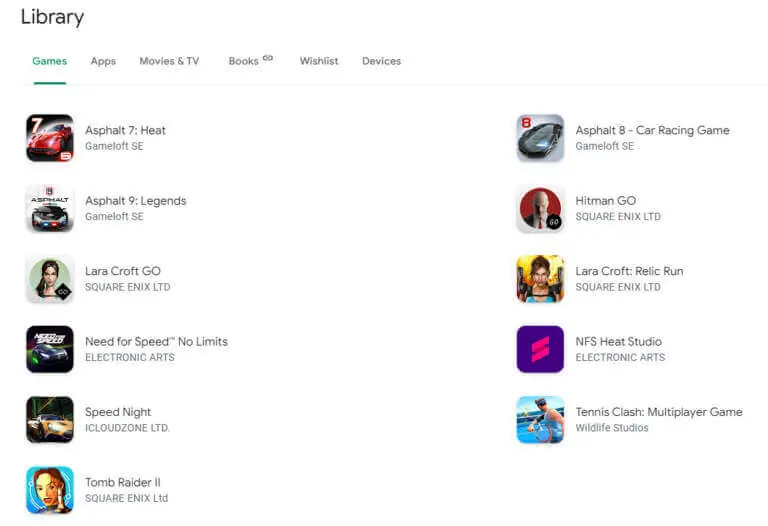This screenshot has width=768, height=526.
Task: Click the ICLOUDZONE LTD. developer name
Action: coord(127,428)
